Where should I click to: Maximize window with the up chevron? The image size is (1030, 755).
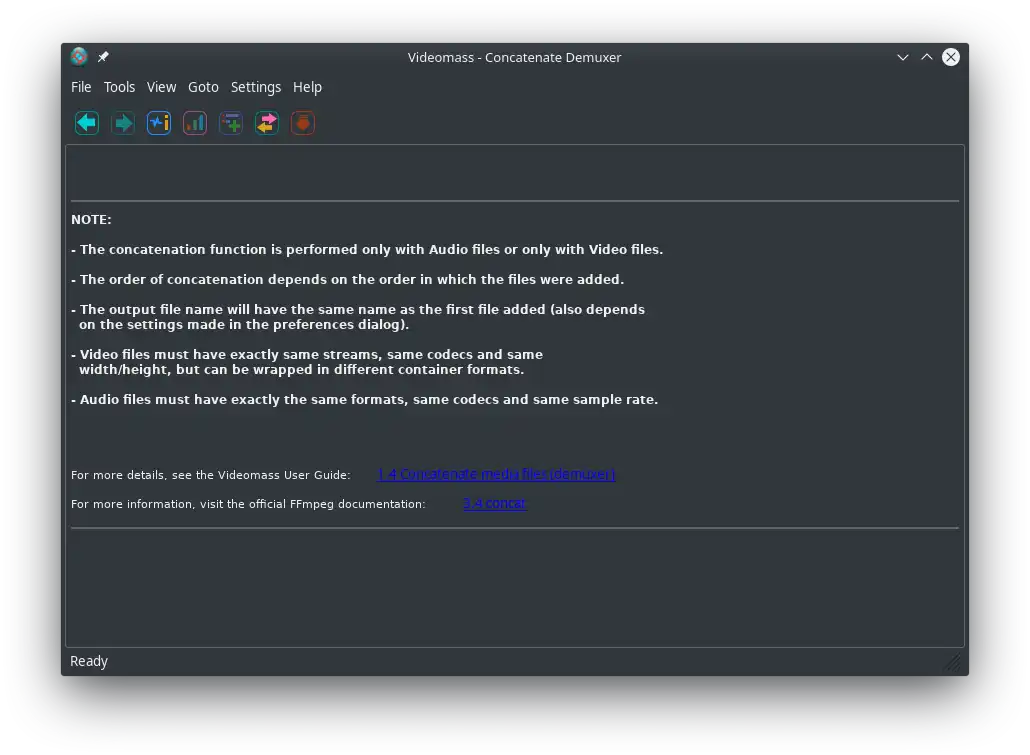tap(927, 57)
